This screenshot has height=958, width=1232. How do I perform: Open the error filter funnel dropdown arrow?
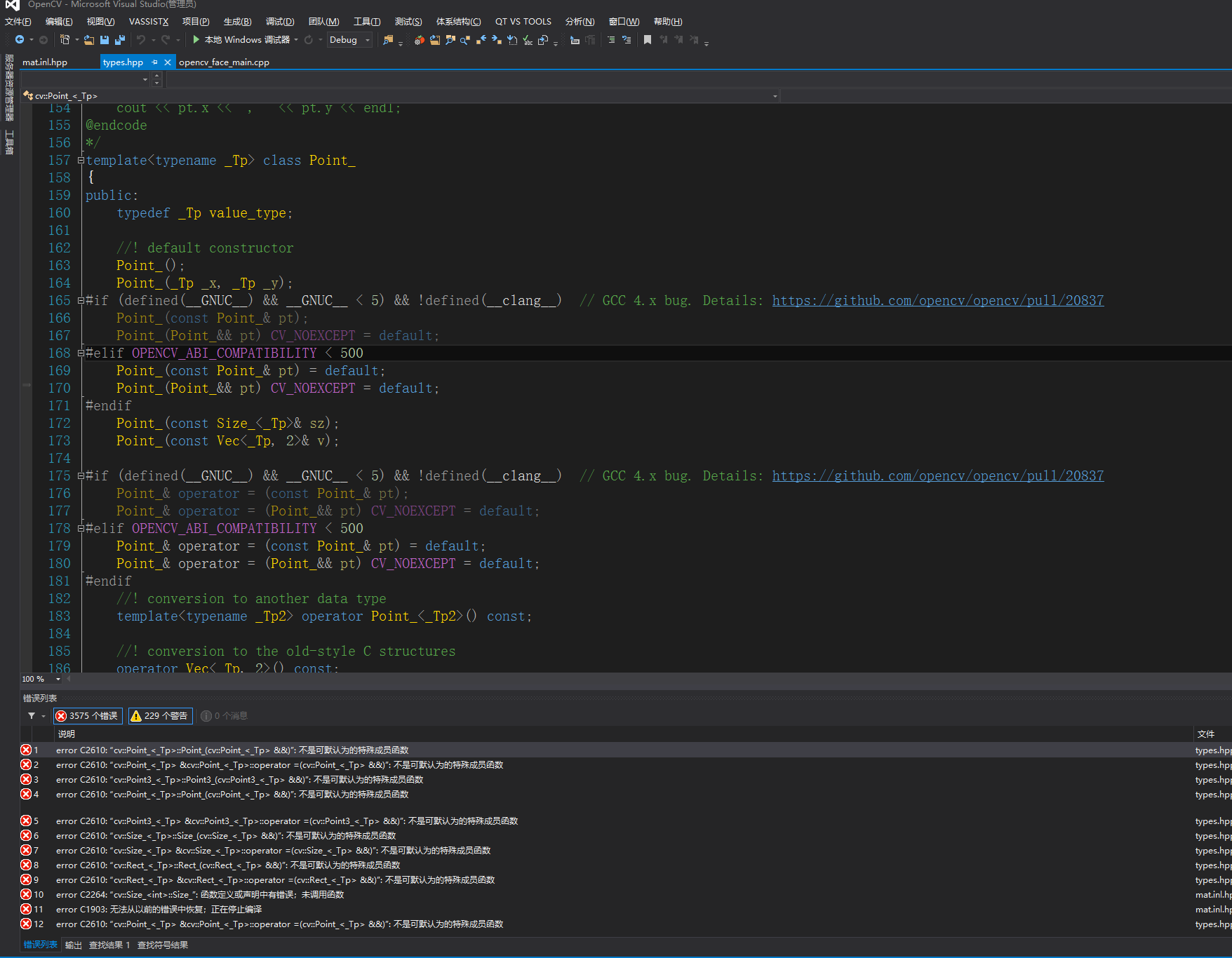coord(43,716)
